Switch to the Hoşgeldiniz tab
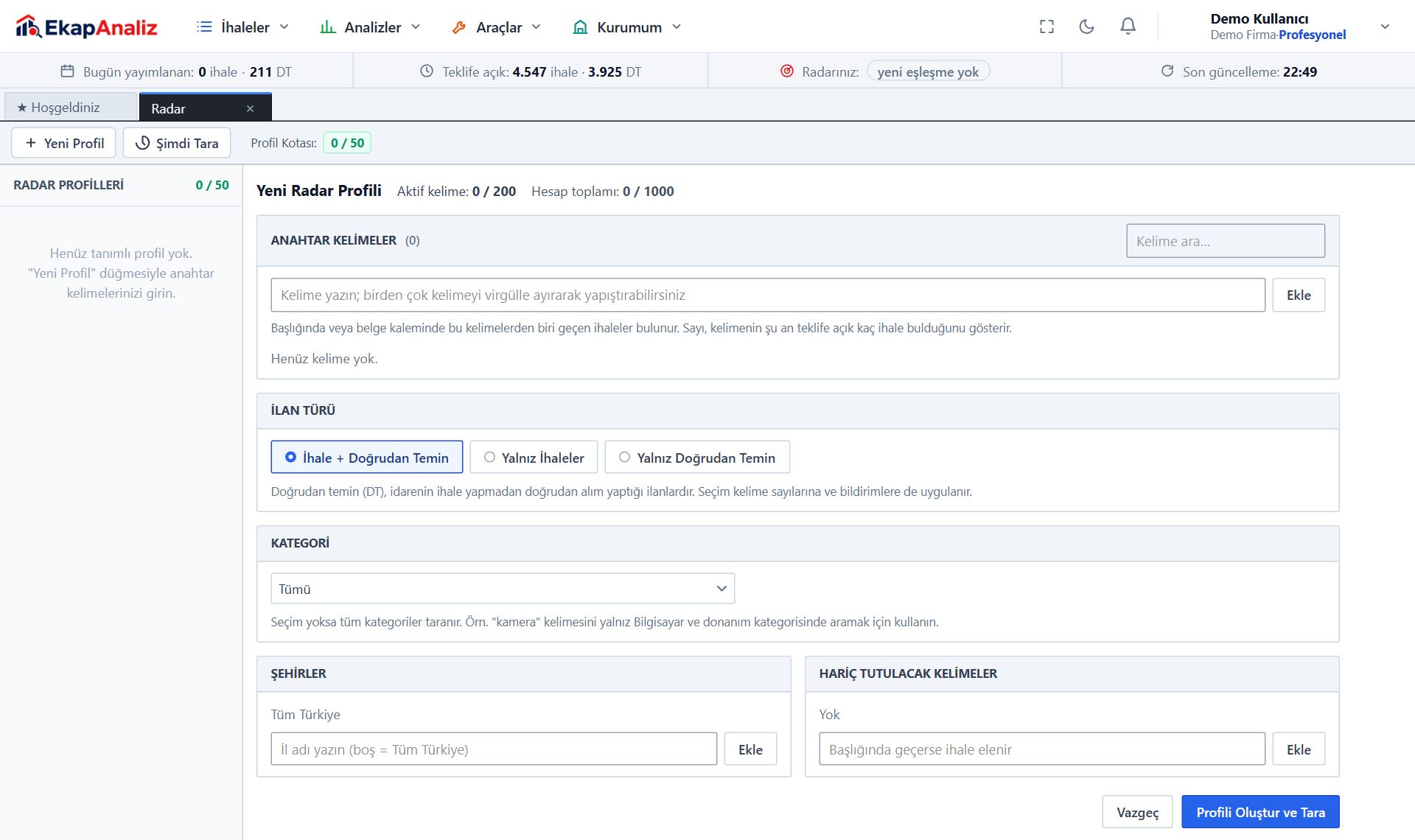Screen dimensions: 1415x840 click(x=71, y=108)
